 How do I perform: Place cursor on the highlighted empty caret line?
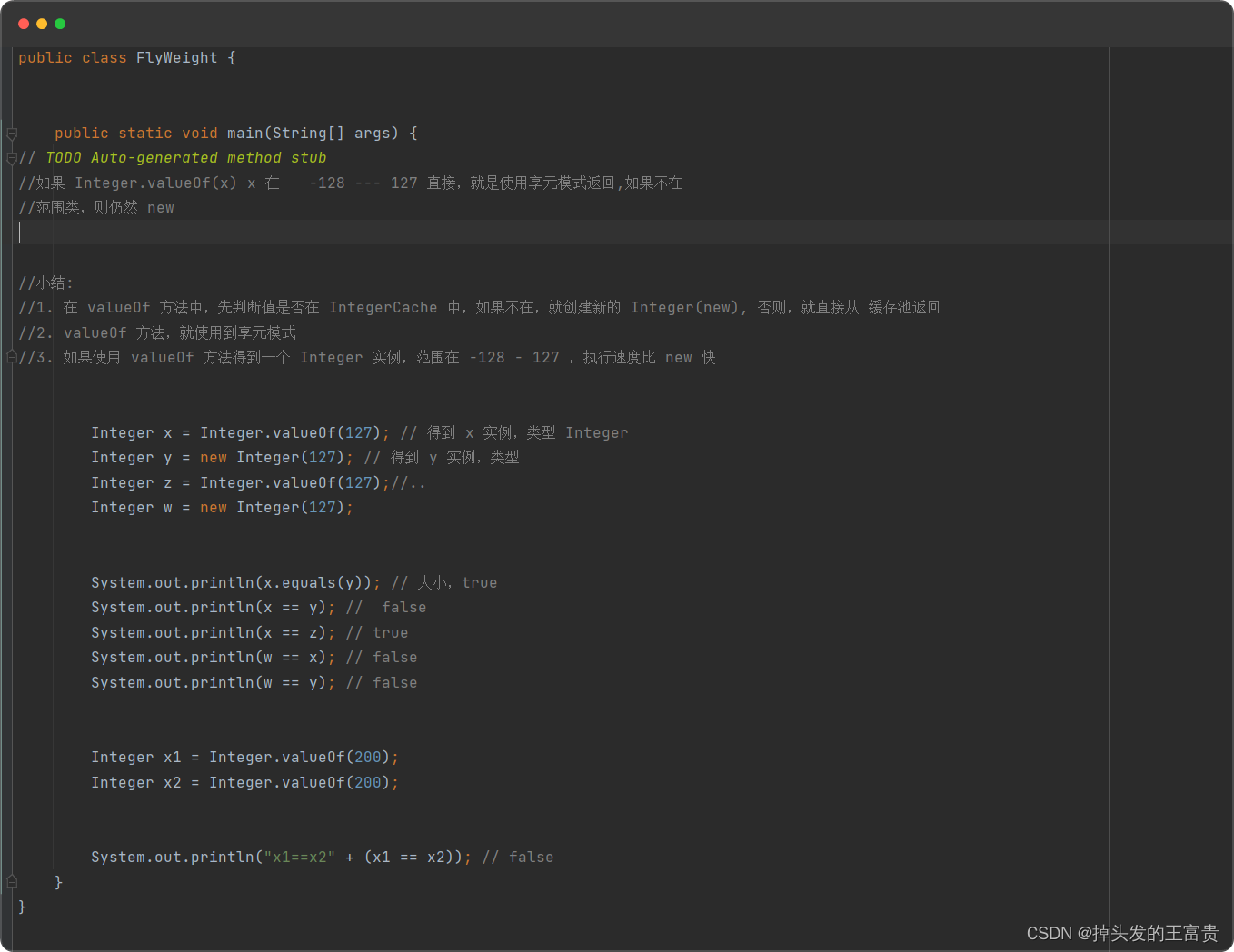(625, 233)
